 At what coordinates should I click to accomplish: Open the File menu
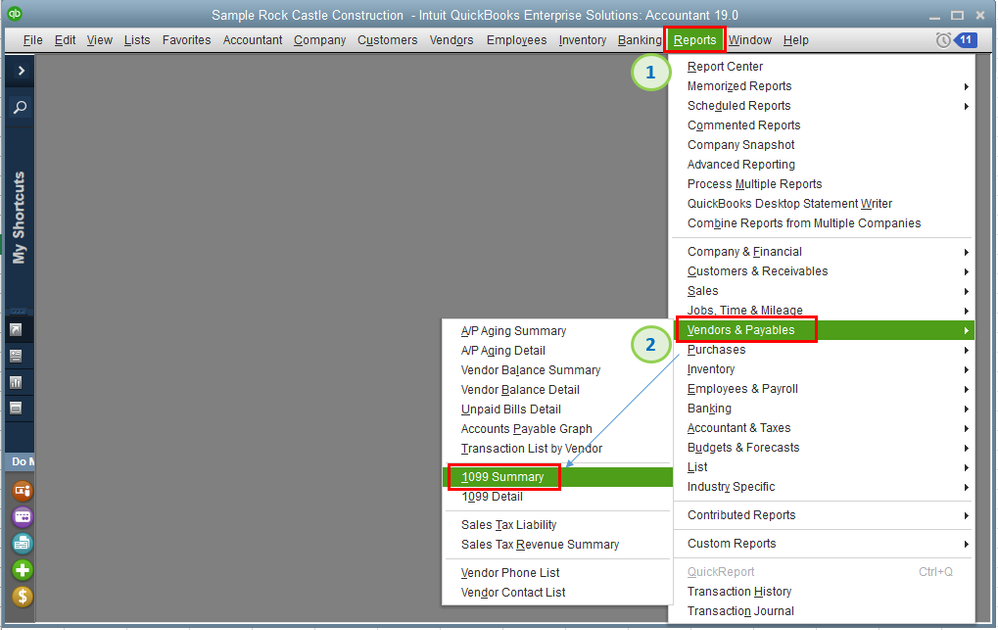(x=32, y=40)
